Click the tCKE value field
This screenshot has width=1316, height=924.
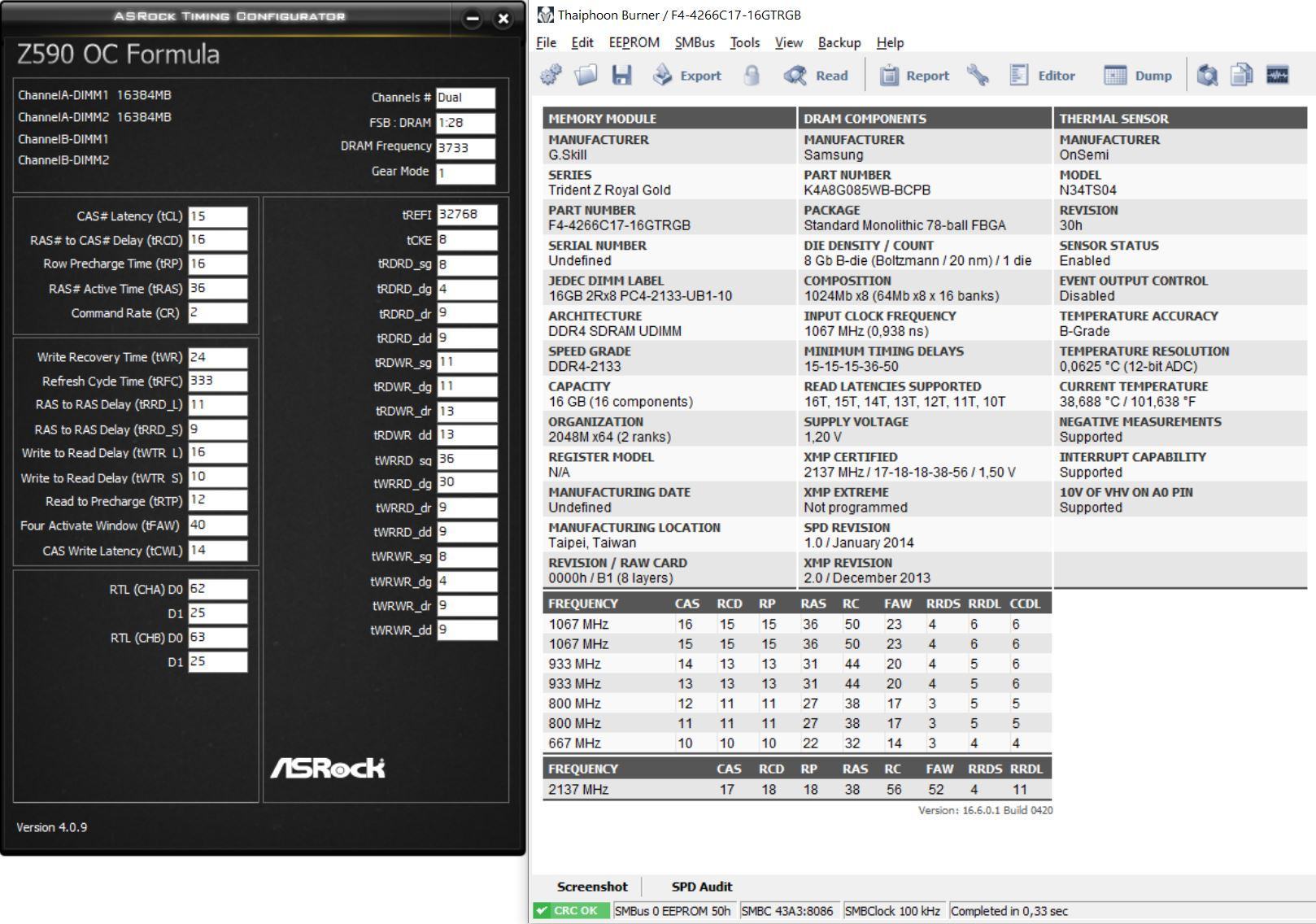point(467,240)
